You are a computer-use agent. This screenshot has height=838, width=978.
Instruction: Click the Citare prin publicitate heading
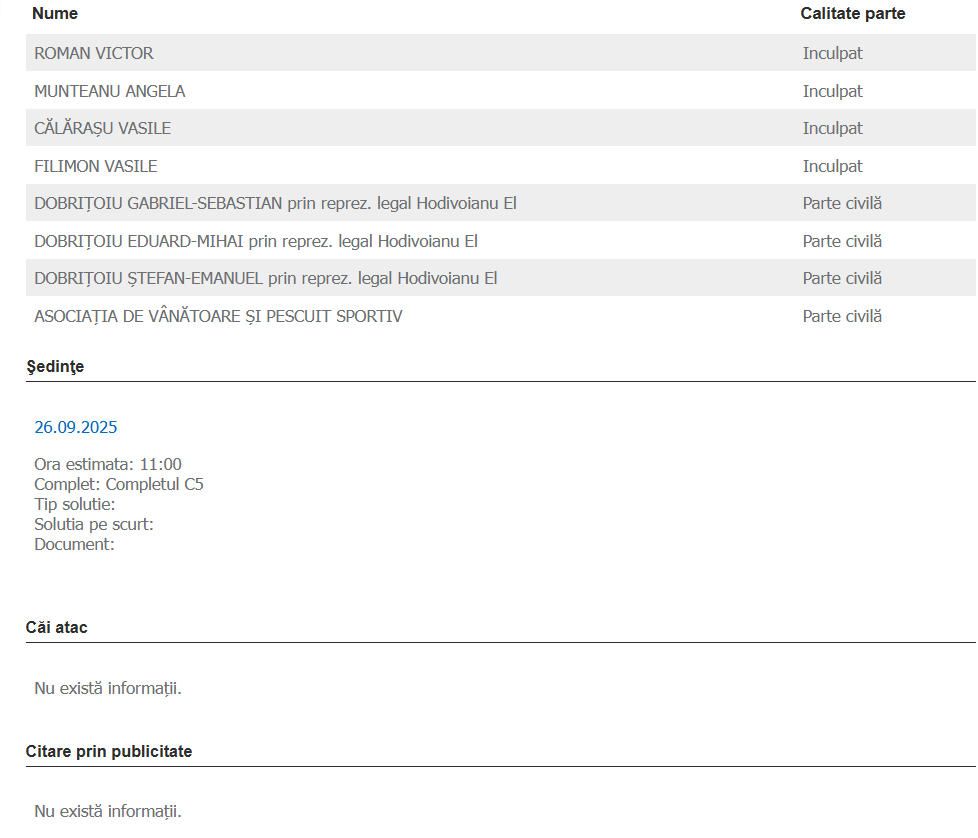pyautogui.click(x=109, y=751)
